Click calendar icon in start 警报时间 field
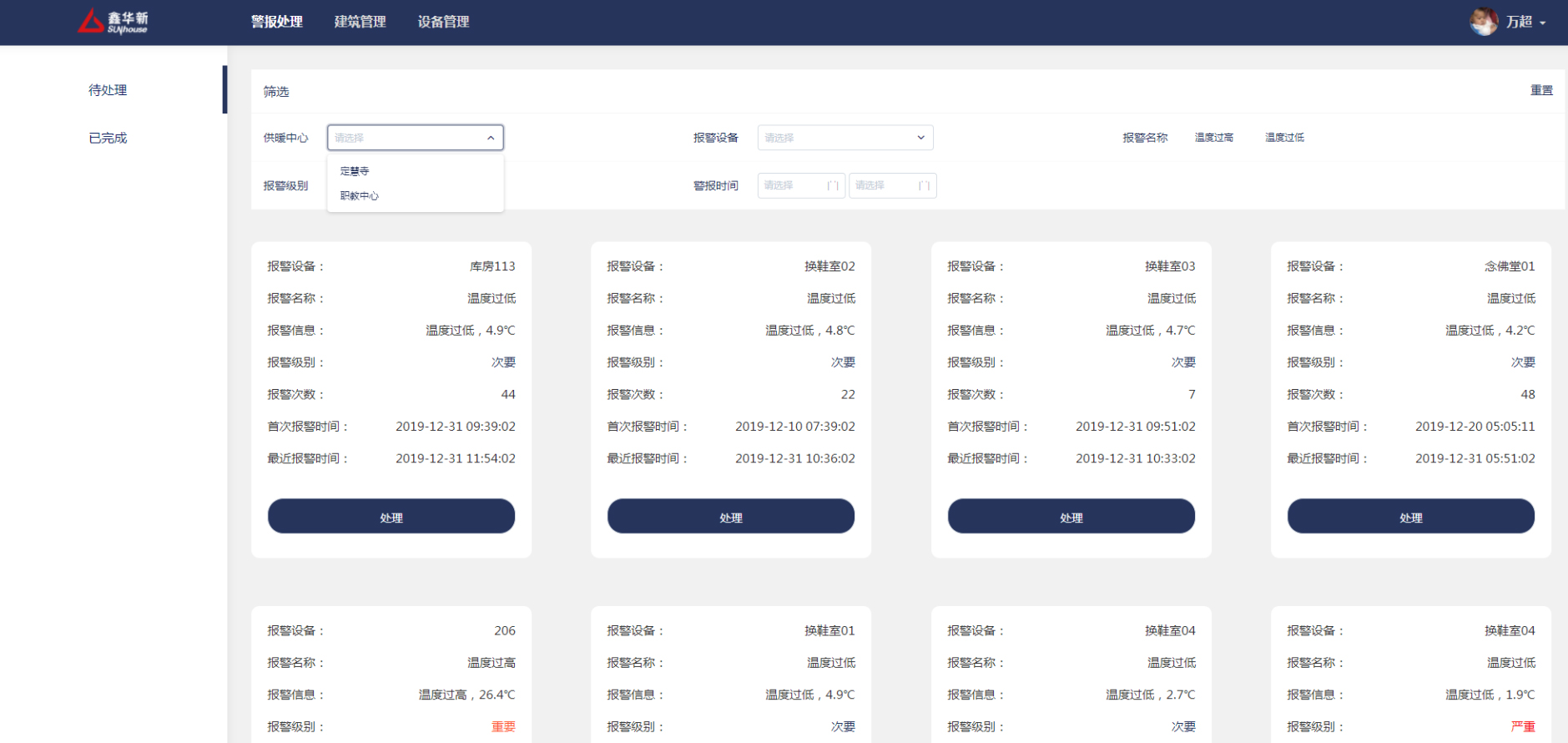This screenshot has height=743, width=1568. [832, 185]
